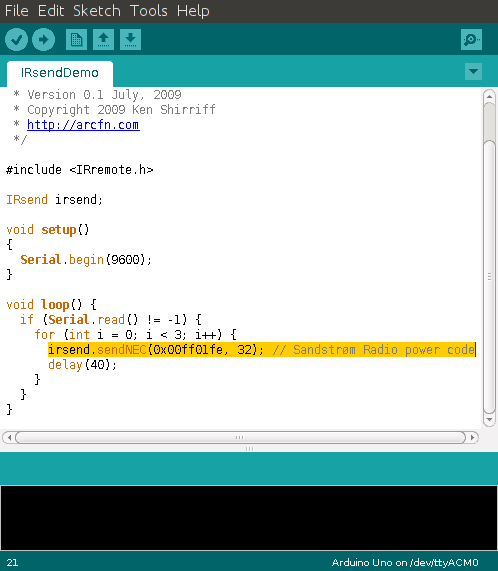Click the editor/console divider grip

[x=249, y=449]
